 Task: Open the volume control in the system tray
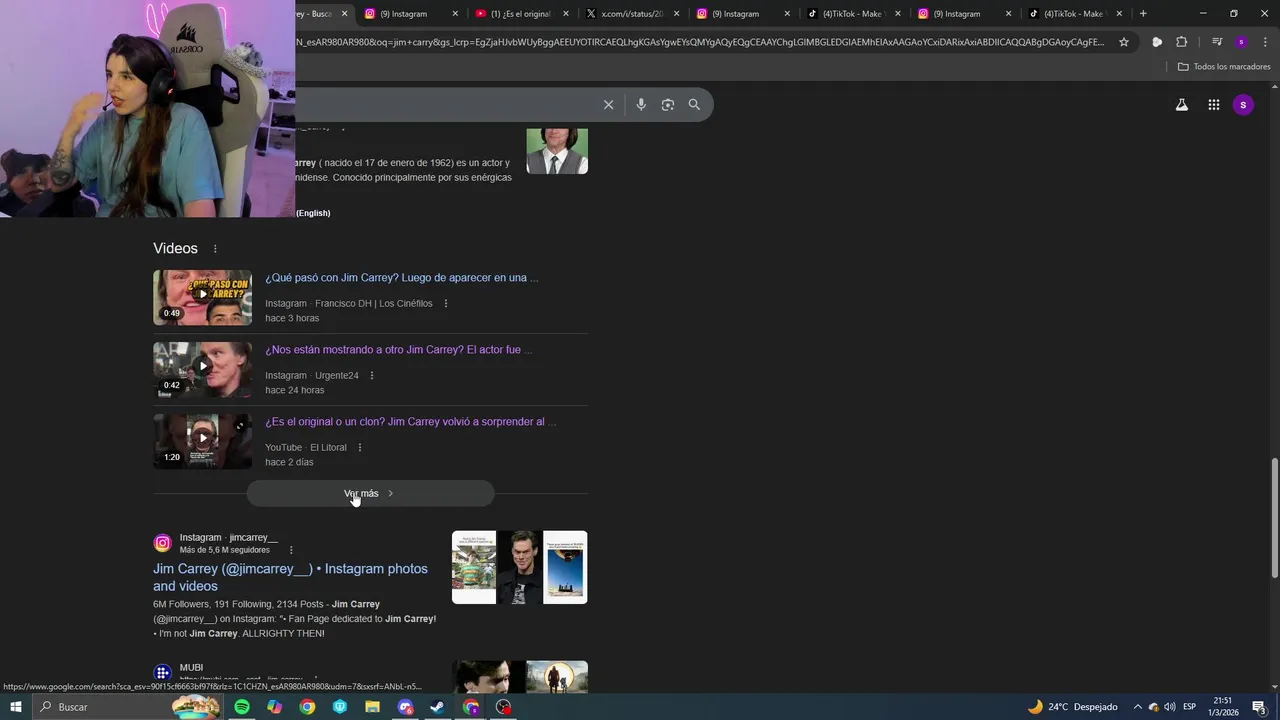(x=1169, y=707)
